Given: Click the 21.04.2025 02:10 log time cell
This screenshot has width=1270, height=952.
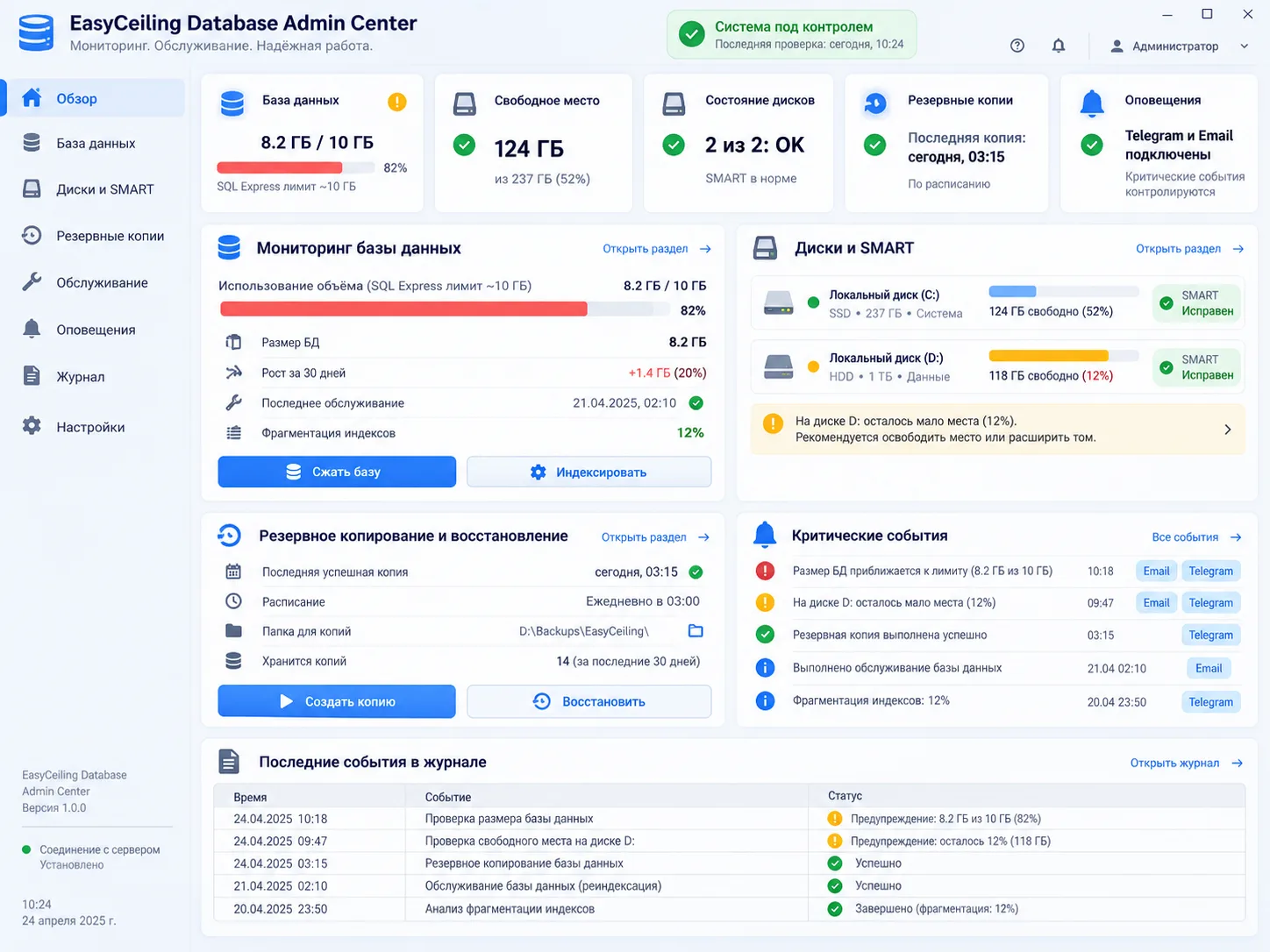Looking at the screenshot, I should [x=281, y=886].
